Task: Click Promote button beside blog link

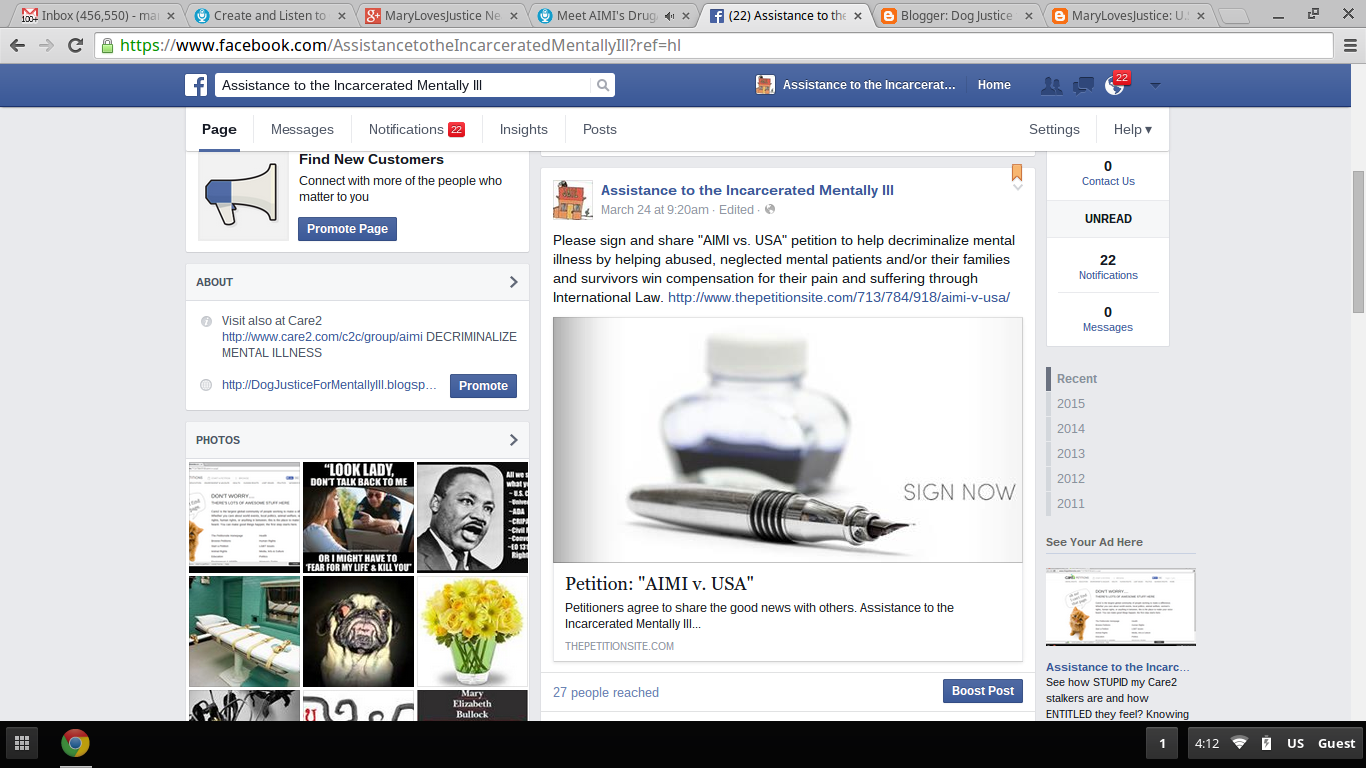Action: point(483,386)
